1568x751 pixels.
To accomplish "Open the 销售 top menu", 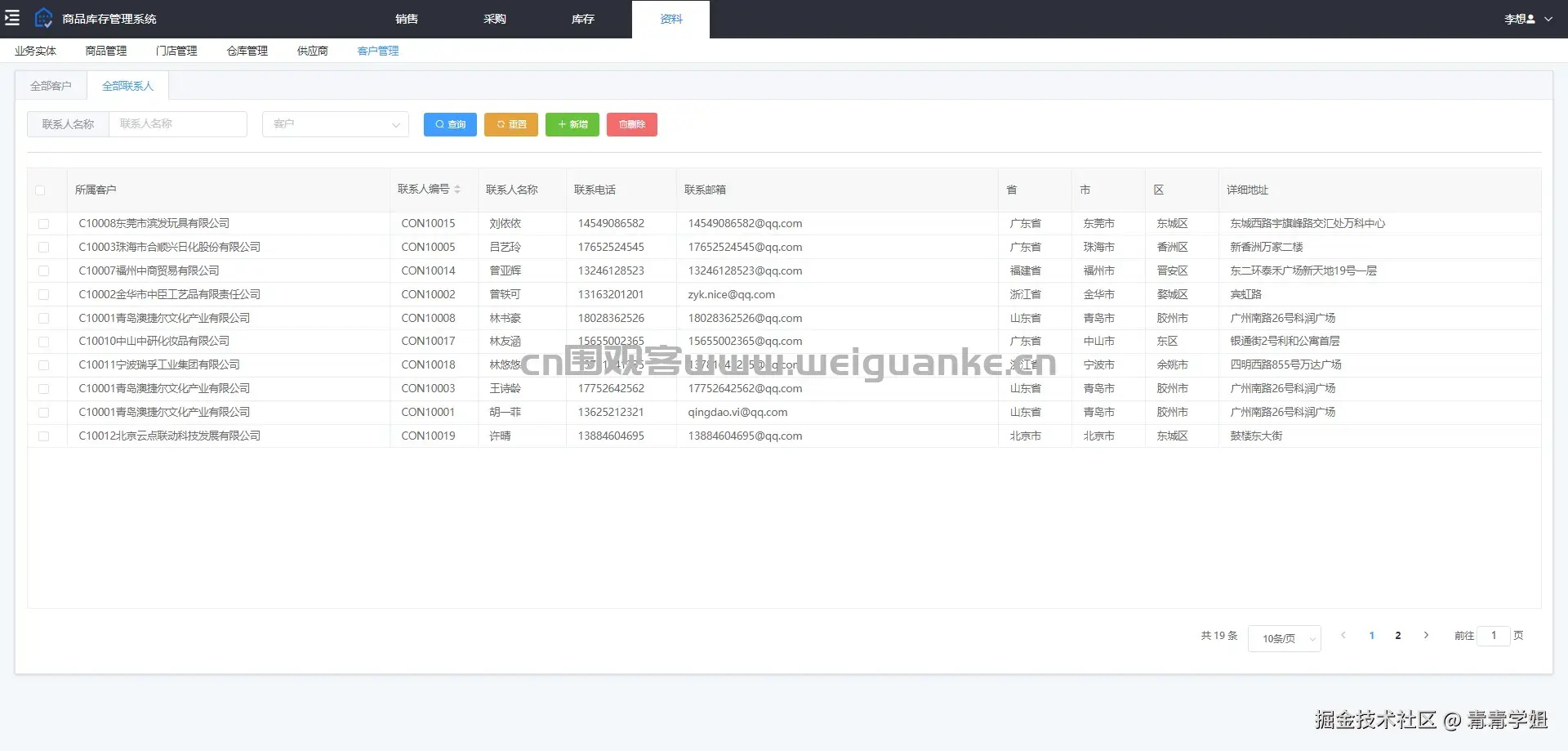I will 407,19.
